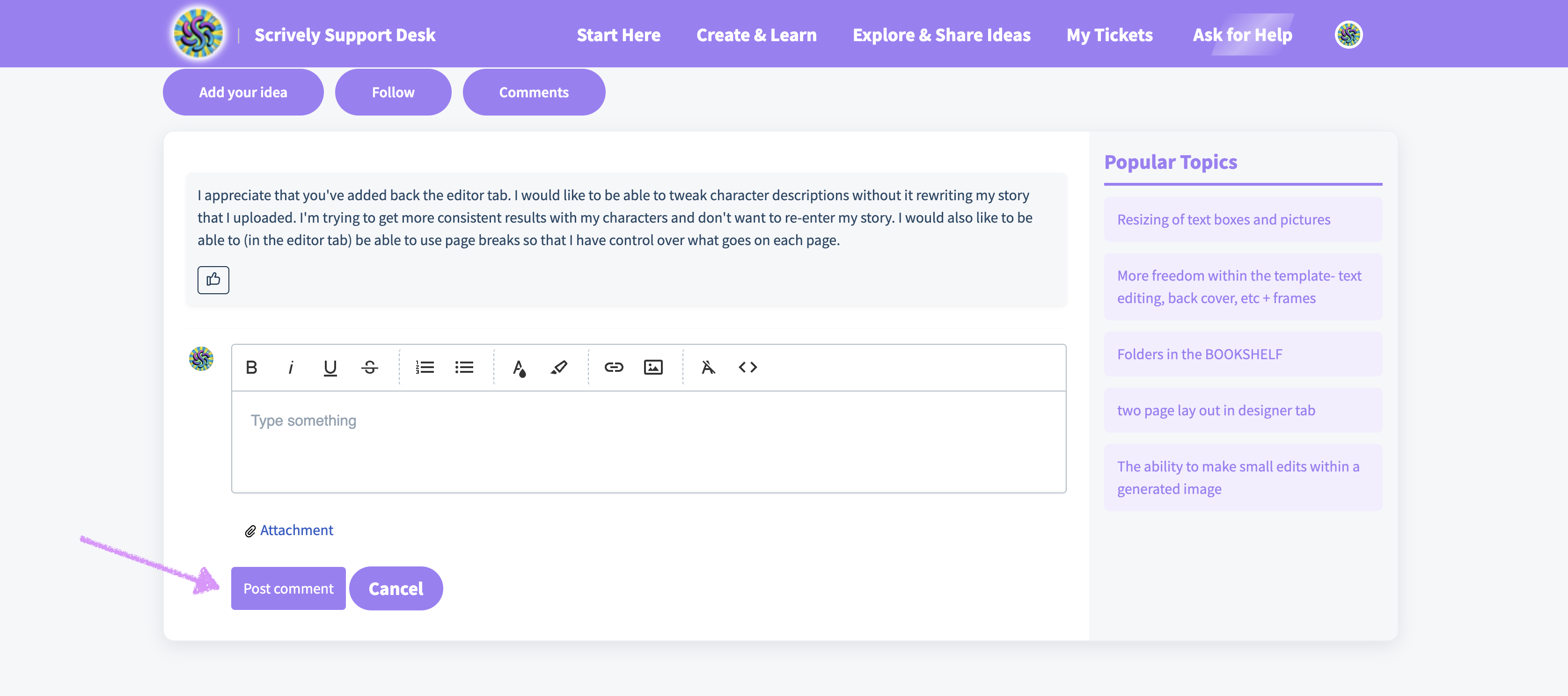Apply strikethrough formatting
The height and width of the screenshot is (696, 1568).
(x=369, y=368)
